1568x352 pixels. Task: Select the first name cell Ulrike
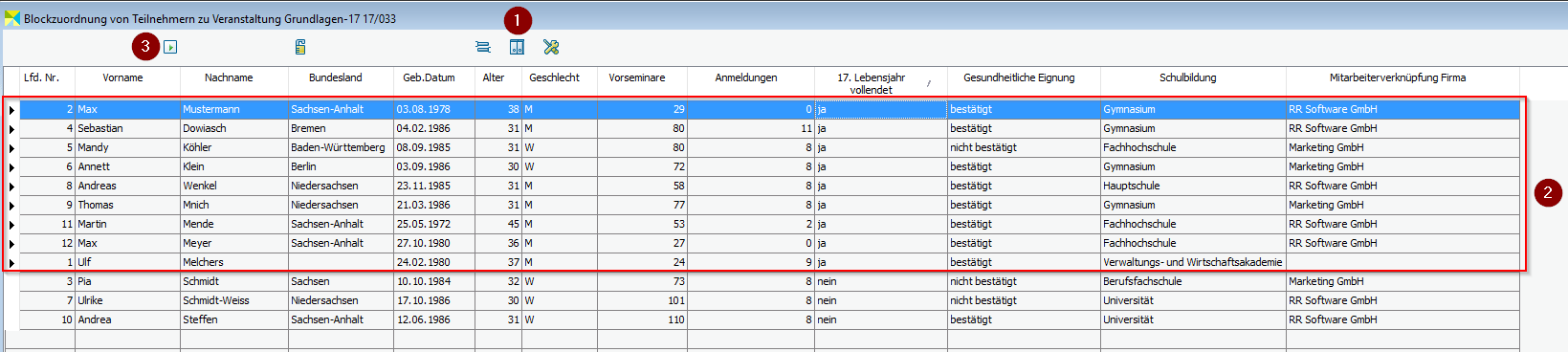tap(127, 300)
